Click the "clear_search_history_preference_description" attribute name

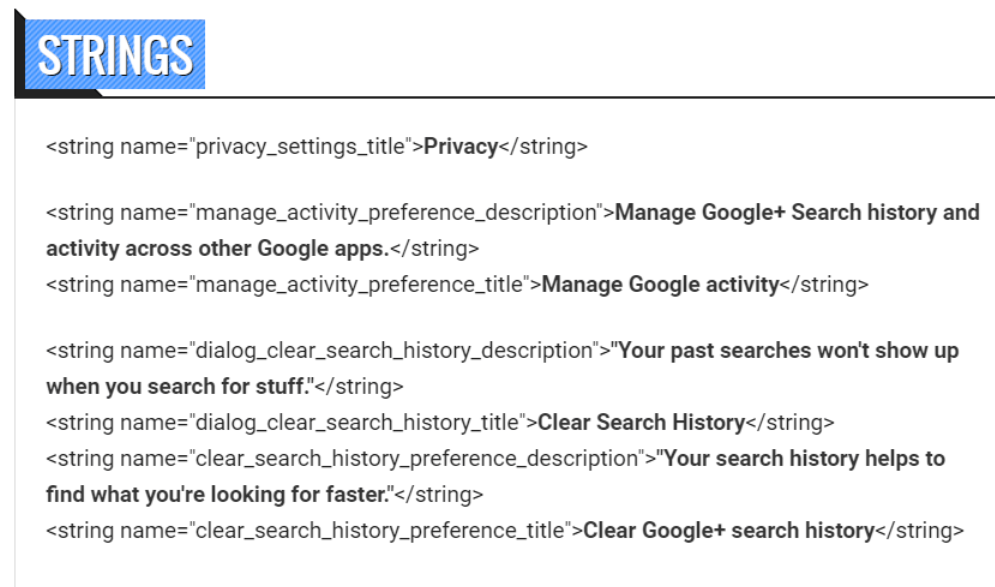tap(416, 459)
